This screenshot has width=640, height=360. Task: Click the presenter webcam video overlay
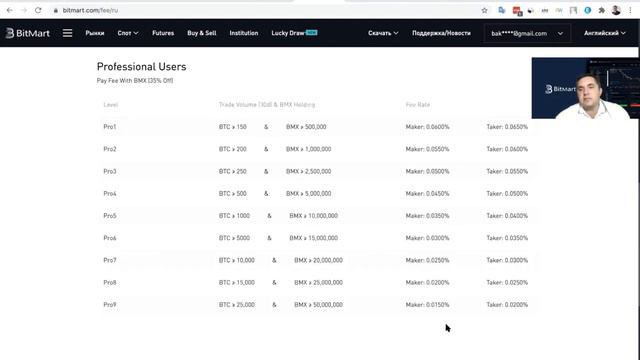585,88
